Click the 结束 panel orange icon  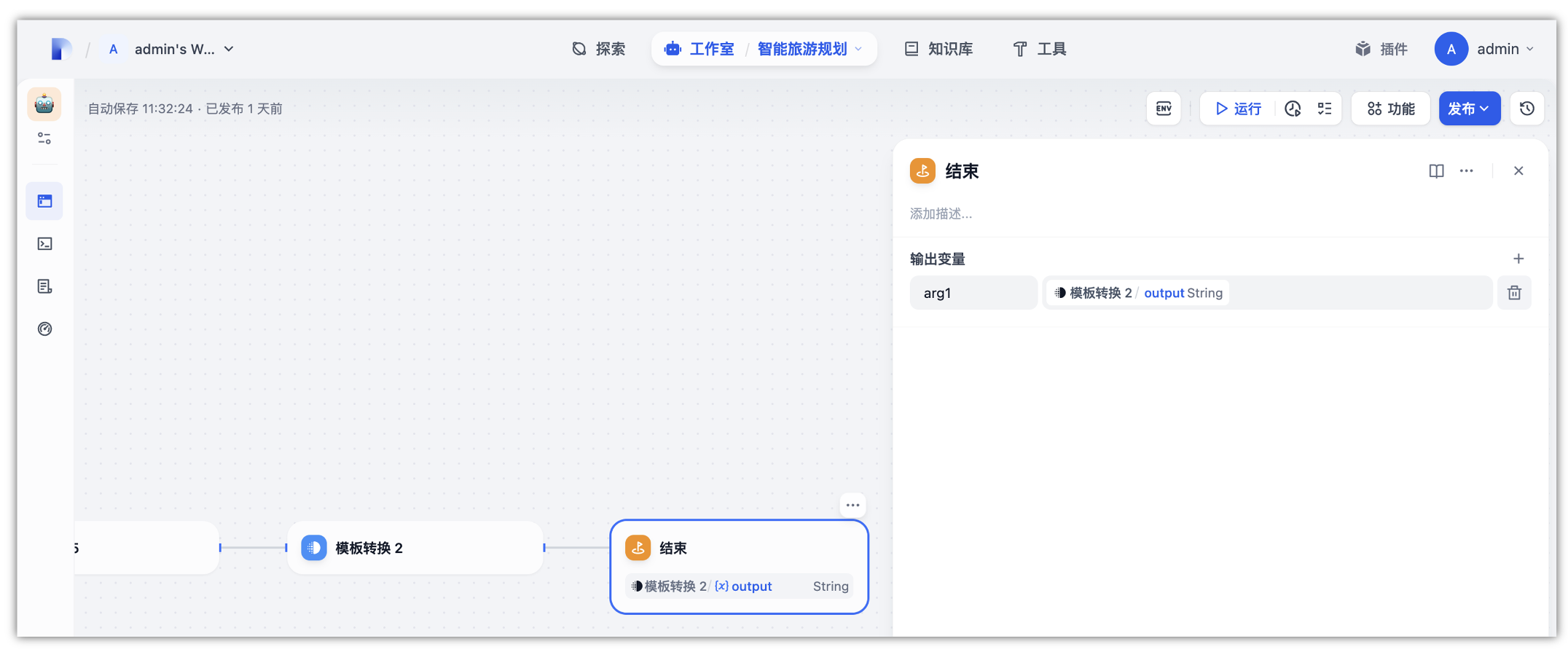922,171
